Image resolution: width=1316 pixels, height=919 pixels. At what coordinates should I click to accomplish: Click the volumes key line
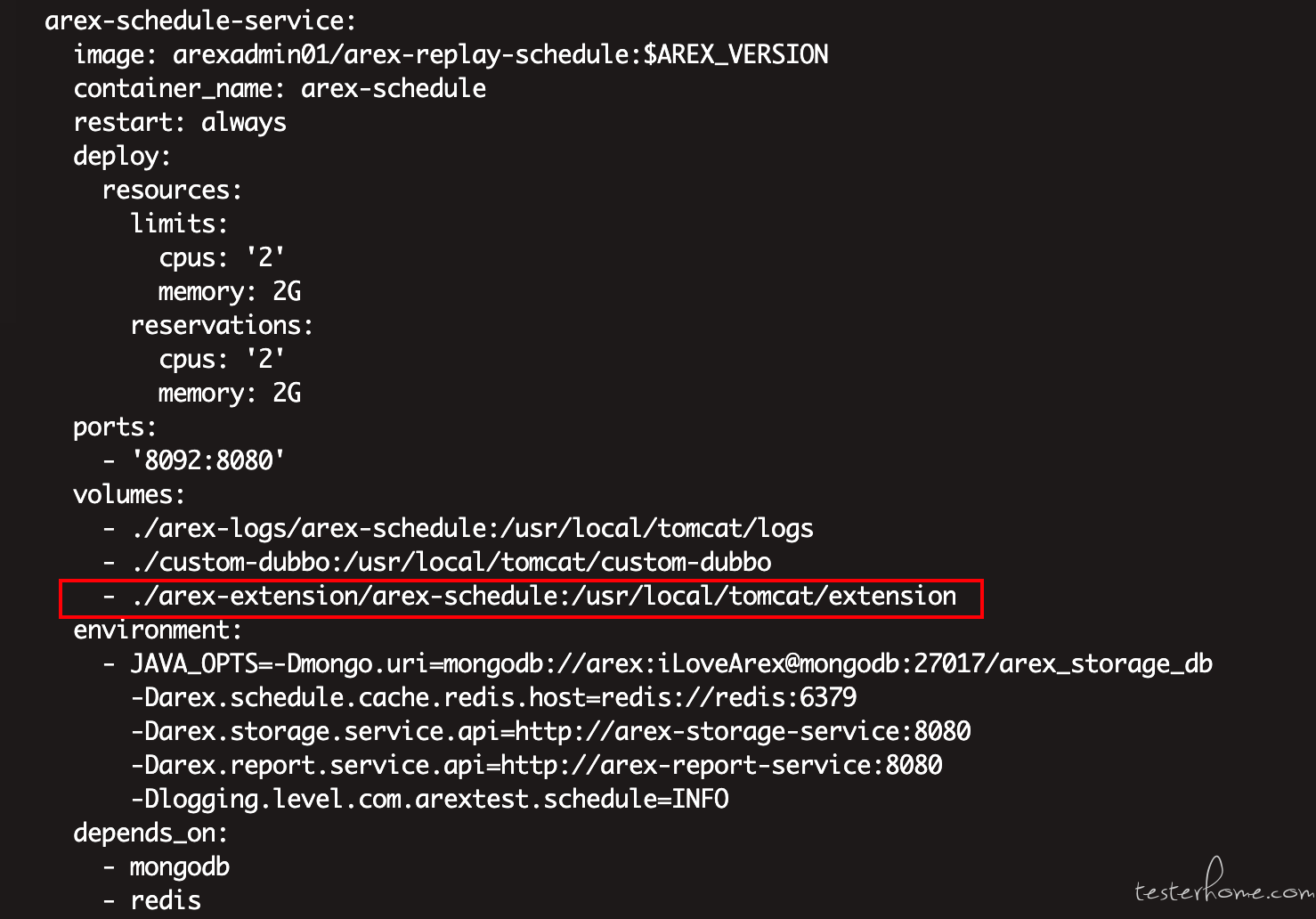[129, 494]
